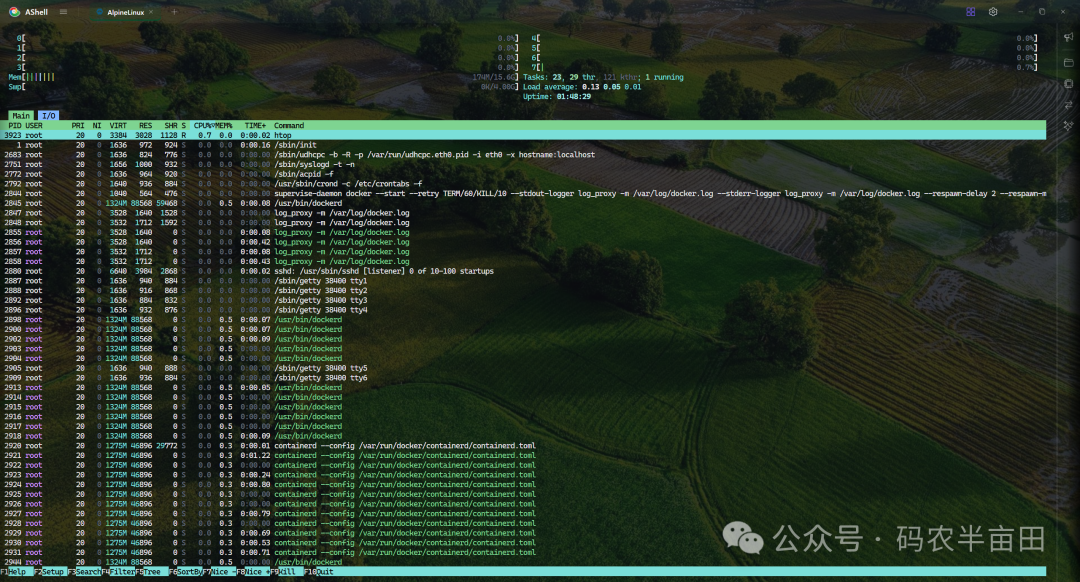This screenshot has width=1080, height=582.
Task: Add a new terminal tab with plus
Action: pyautogui.click(x=174, y=12)
